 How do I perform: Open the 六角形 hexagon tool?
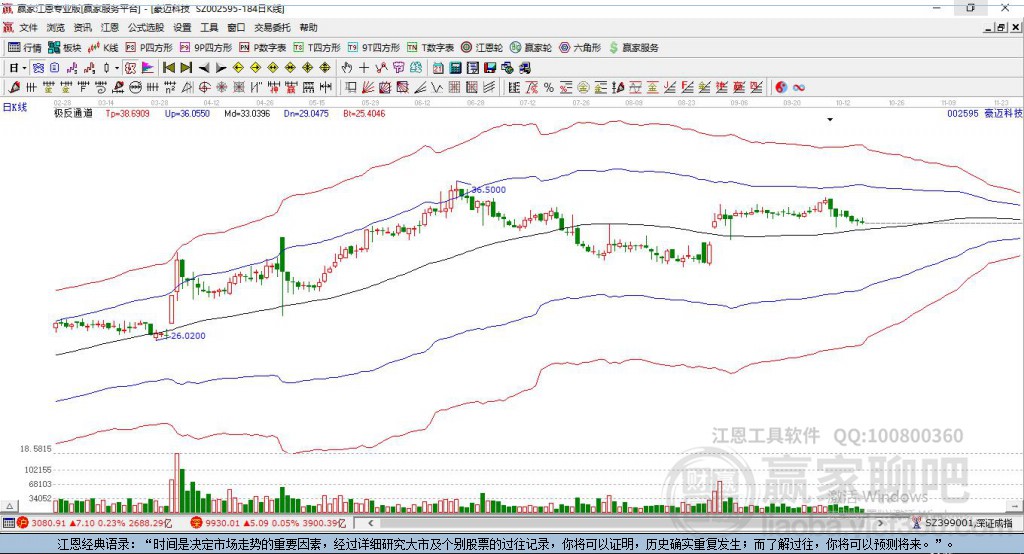coord(580,48)
